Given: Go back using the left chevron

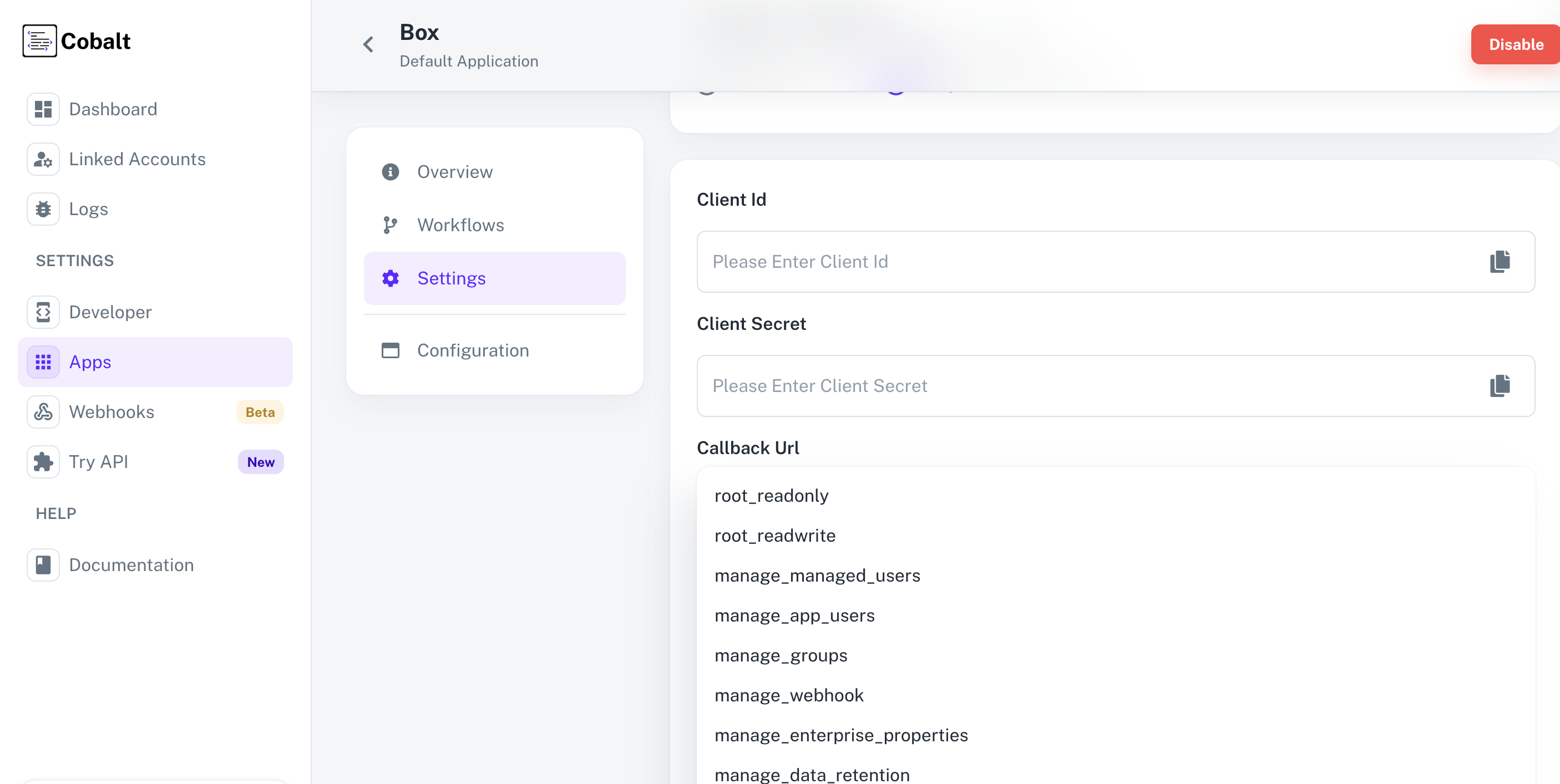Looking at the screenshot, I should [368, 44].
